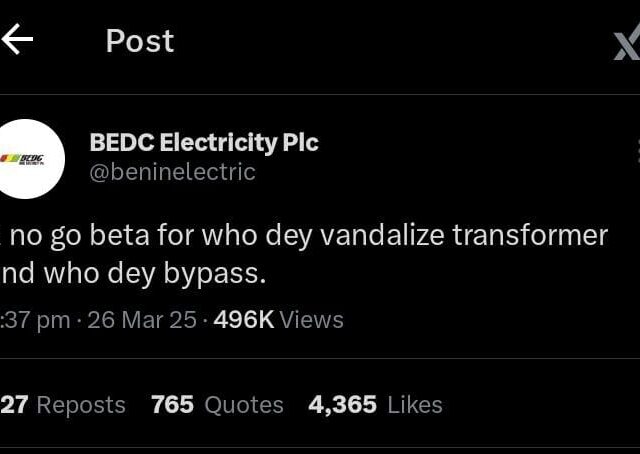Show the 765 Quotes list
The width and height of the screenshot is (640, 454).
(217, 405)
